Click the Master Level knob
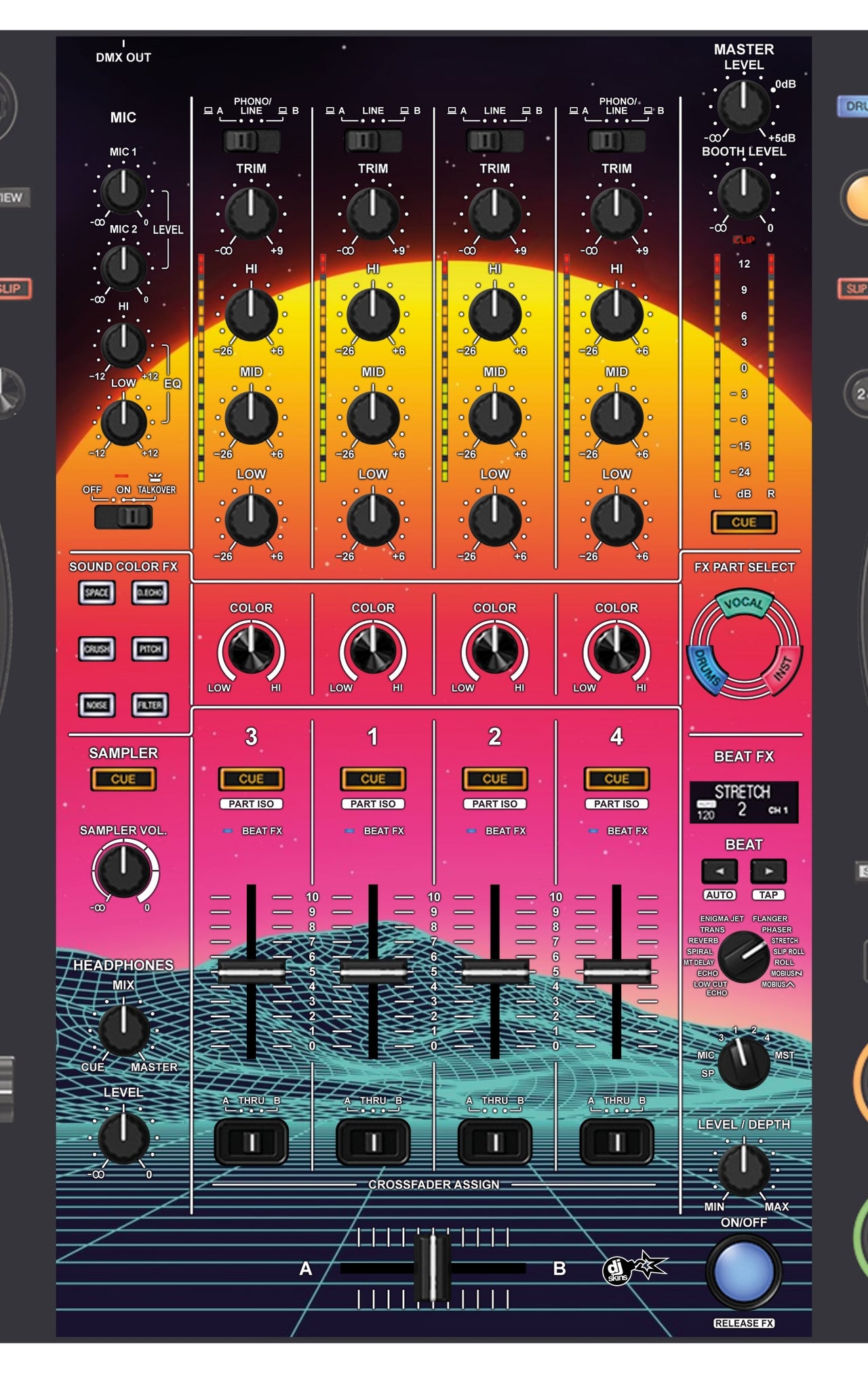868x1380 pixels. (x=744, y=106)
